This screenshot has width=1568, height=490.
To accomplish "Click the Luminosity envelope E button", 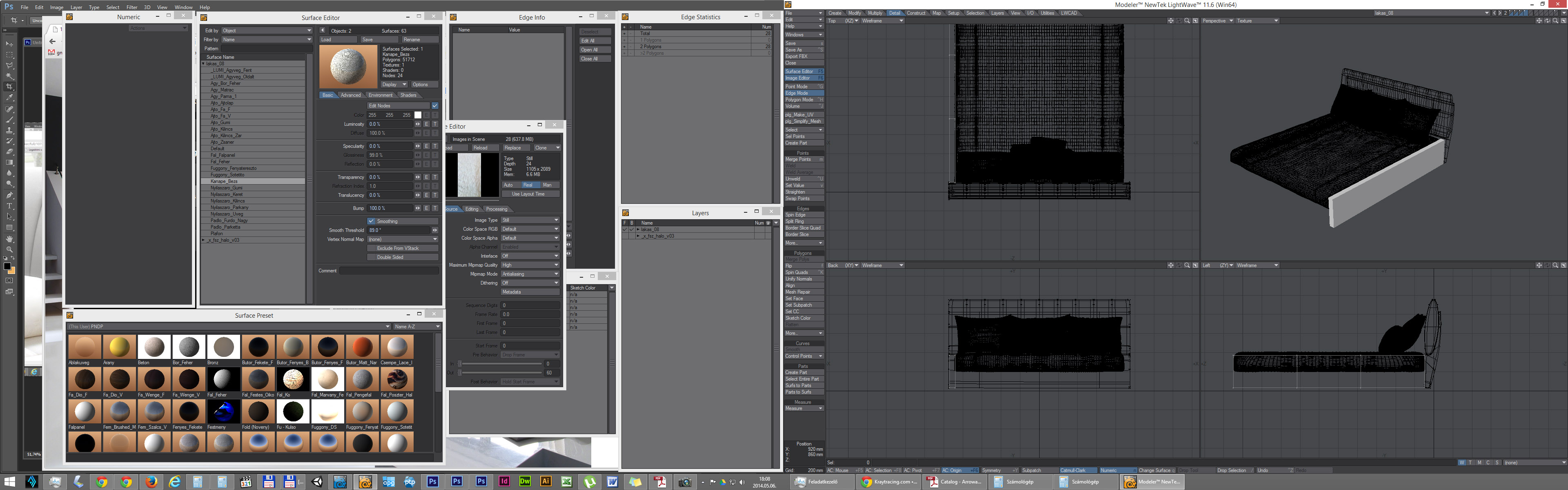I will coord(426,124).
